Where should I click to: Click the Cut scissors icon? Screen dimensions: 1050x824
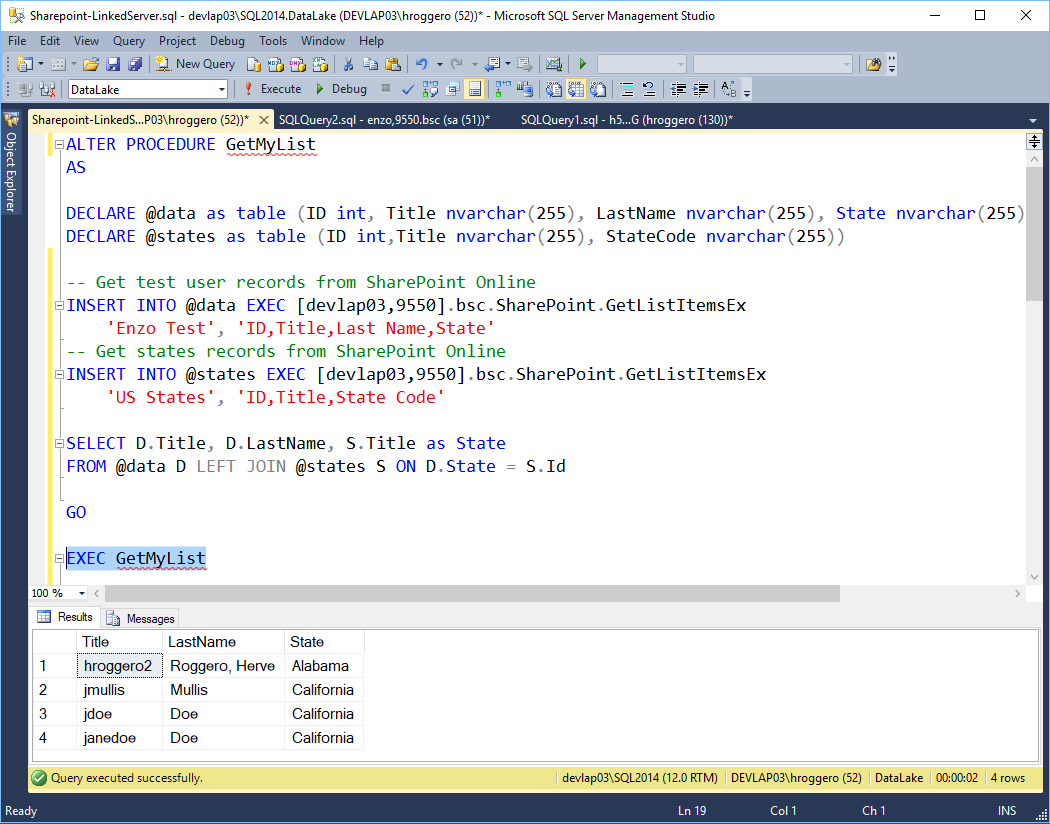click(348, 64)
